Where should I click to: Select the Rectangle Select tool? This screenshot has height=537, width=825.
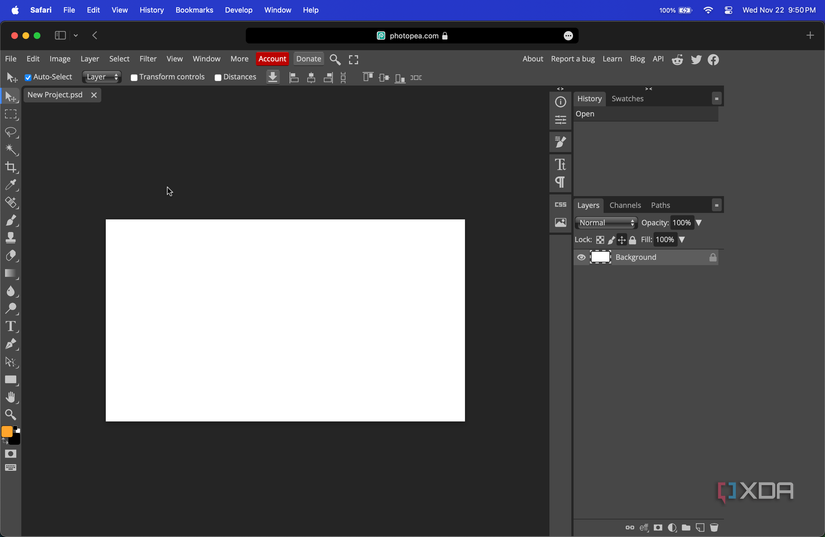(11, 114)
